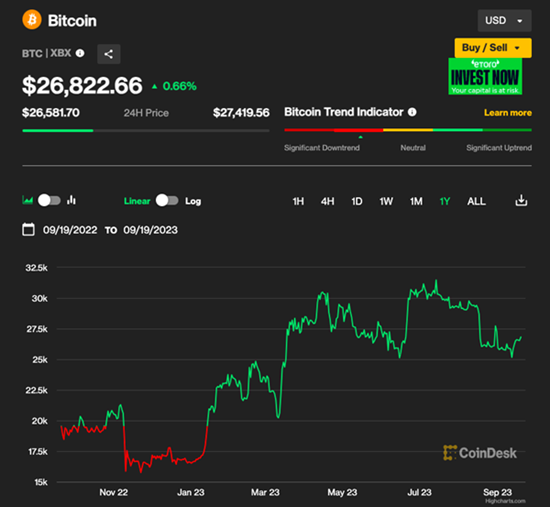The width and height of the screenshot is (550, 507).
Task: Expand the Buy / Sell dropdown
Action: click(493, 48)
